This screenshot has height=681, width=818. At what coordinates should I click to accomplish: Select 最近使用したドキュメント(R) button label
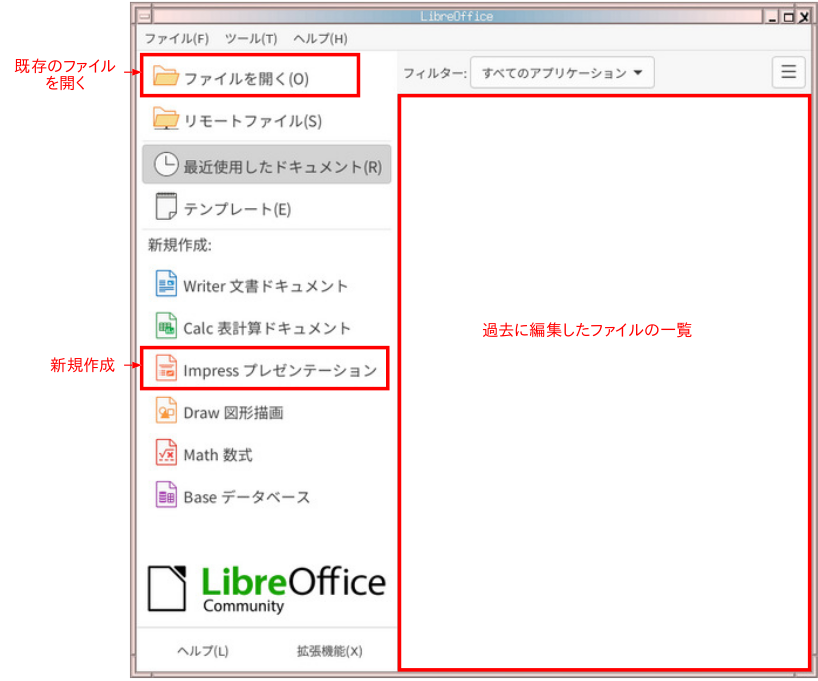click(x=282, y=167)
